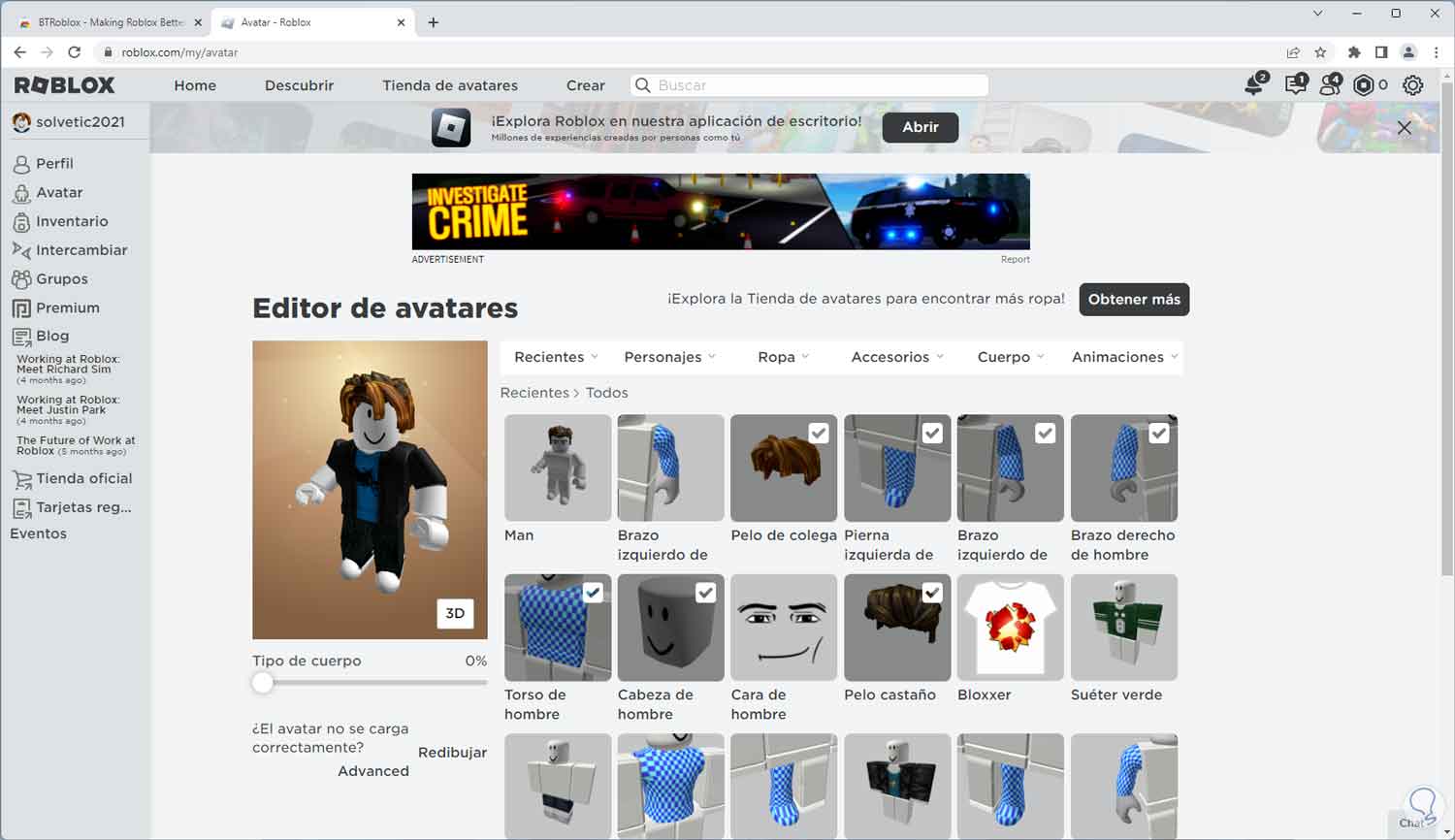The image size is (1455, 840).
Task: Expand the Animaciones dropdown
Action: (1125, 357)
